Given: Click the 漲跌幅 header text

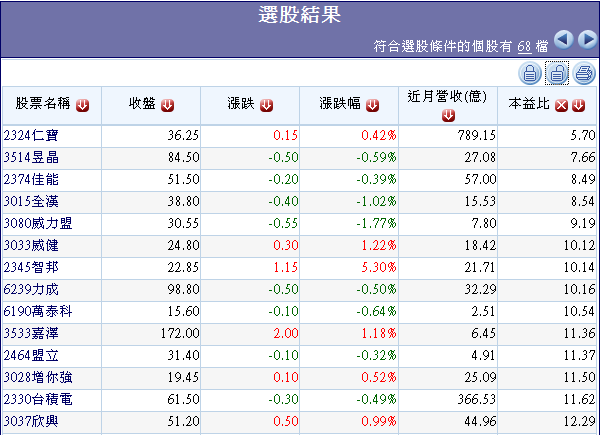Looking at the screenshot, I should [340, 103].
